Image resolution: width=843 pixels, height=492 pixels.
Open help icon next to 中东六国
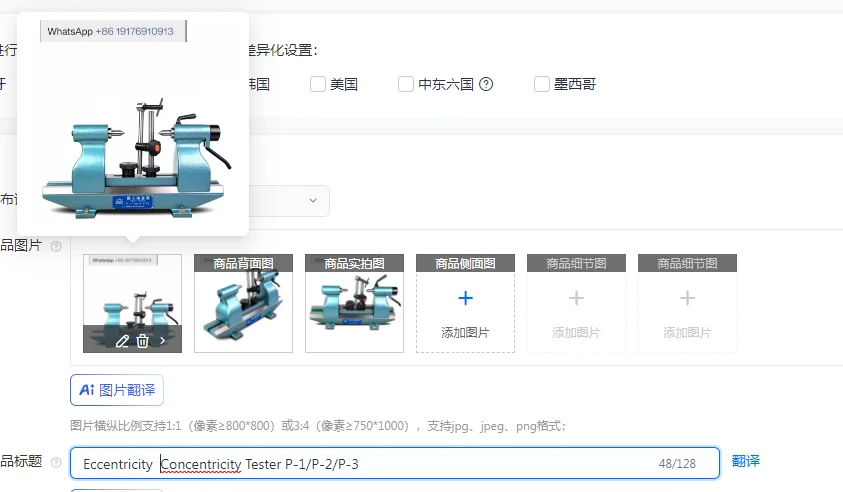point(486,84)
